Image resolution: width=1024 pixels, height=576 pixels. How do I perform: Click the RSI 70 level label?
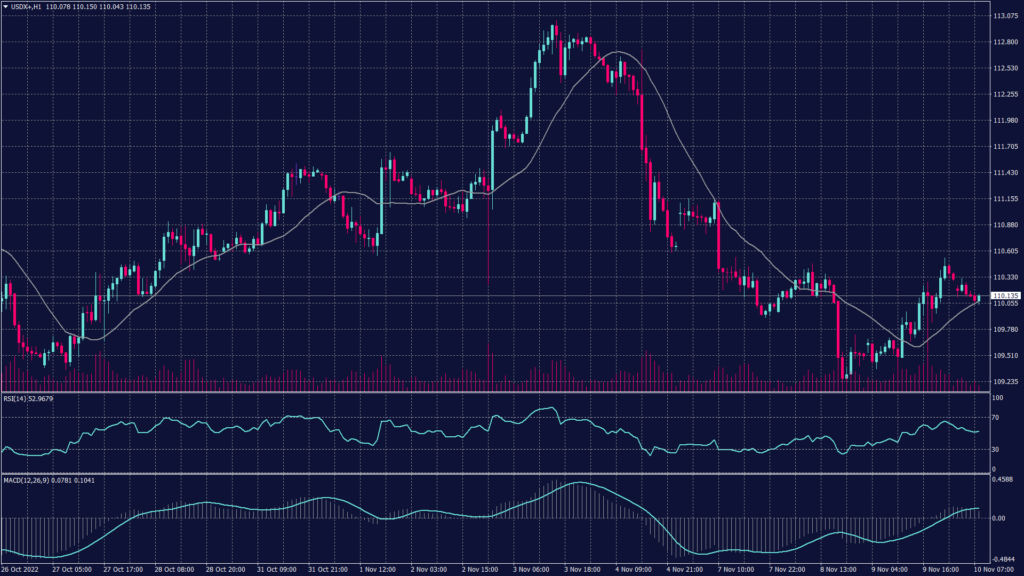pos(996,417)
